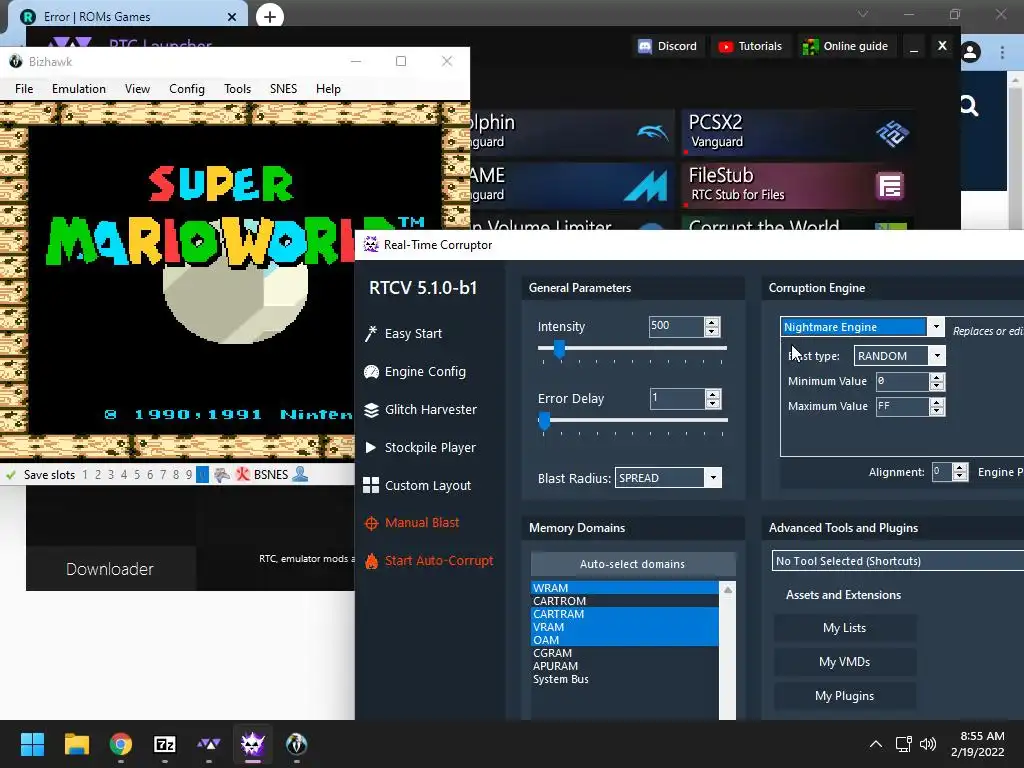Click the Intensity spinner arrows
The width and height of the screenshot is (1024, 768).
(712, 327)
